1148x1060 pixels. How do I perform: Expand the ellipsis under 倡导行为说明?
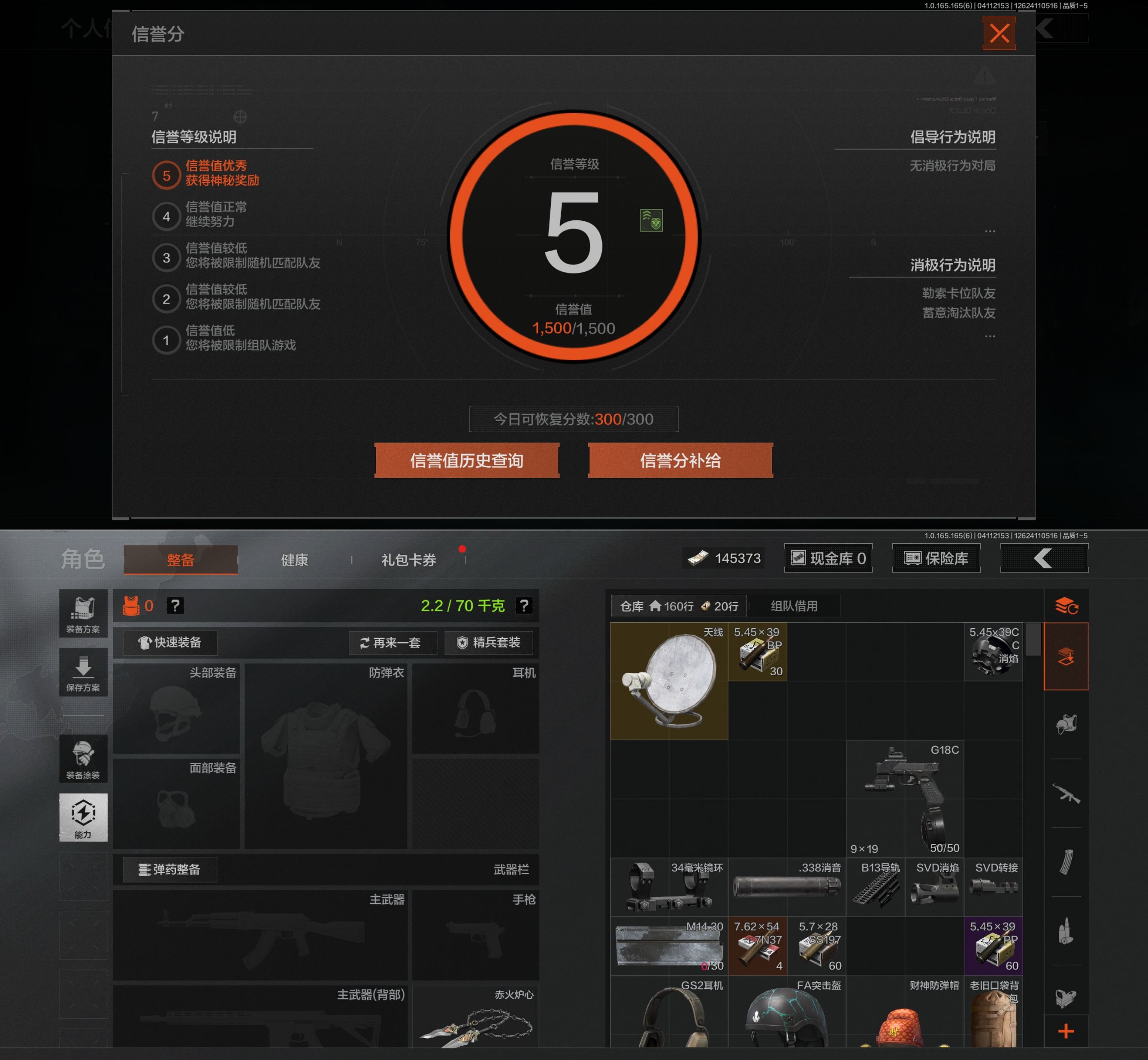pos(990,231)
